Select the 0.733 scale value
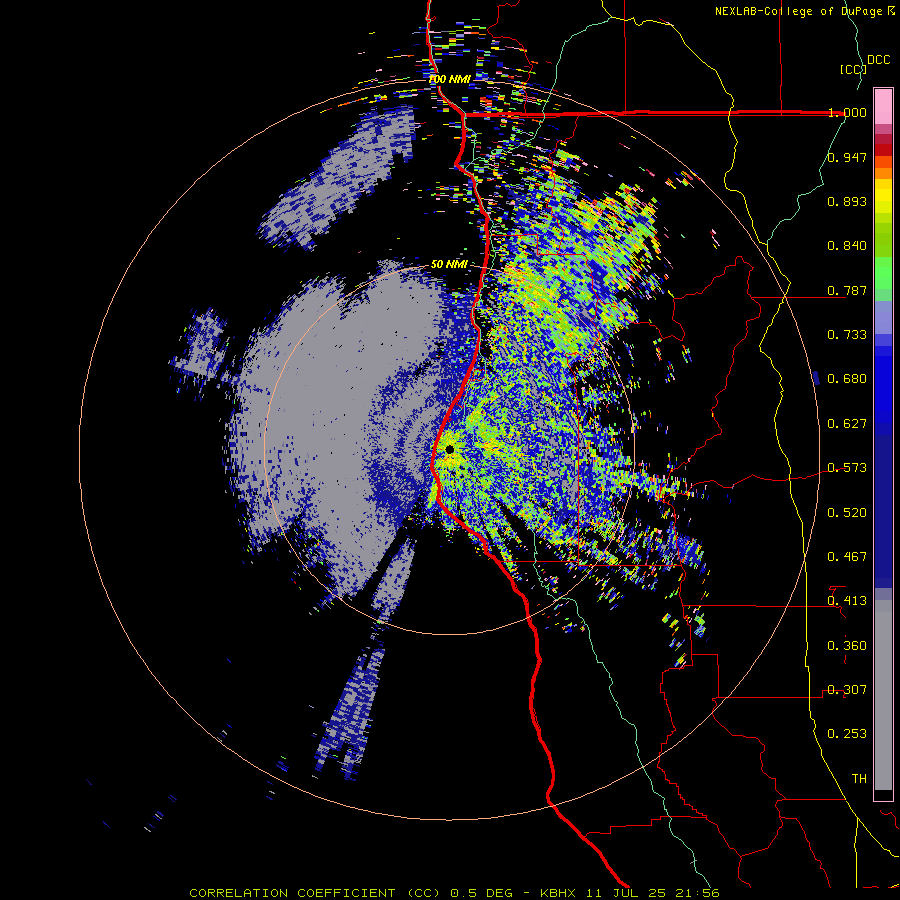Screen dimensions: 900x900 coord(847,334)
